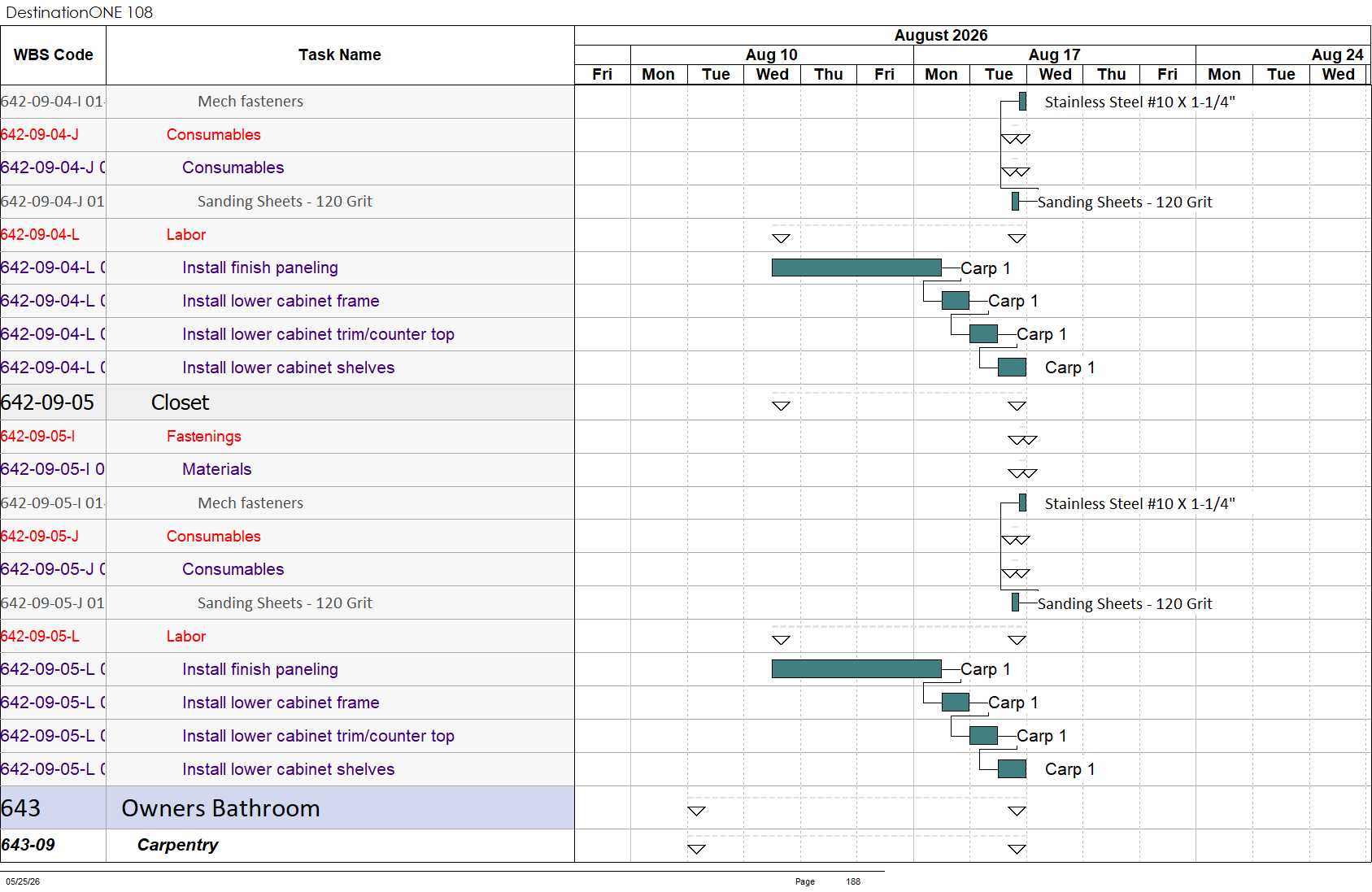Click Owners Bathroom summary start triangle
This screenshot has width=1372, height=892.
click(x=696, y=811)
